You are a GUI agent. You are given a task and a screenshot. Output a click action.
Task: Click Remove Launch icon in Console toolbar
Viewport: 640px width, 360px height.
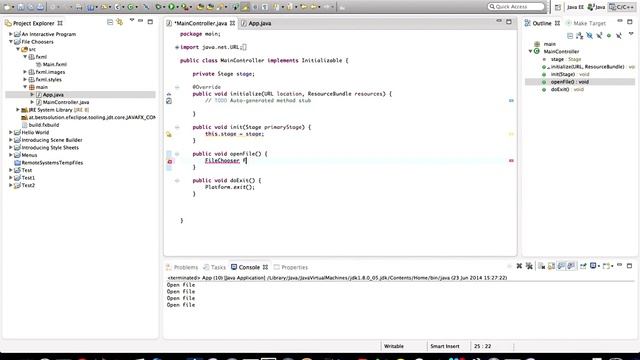pos(519,266)
